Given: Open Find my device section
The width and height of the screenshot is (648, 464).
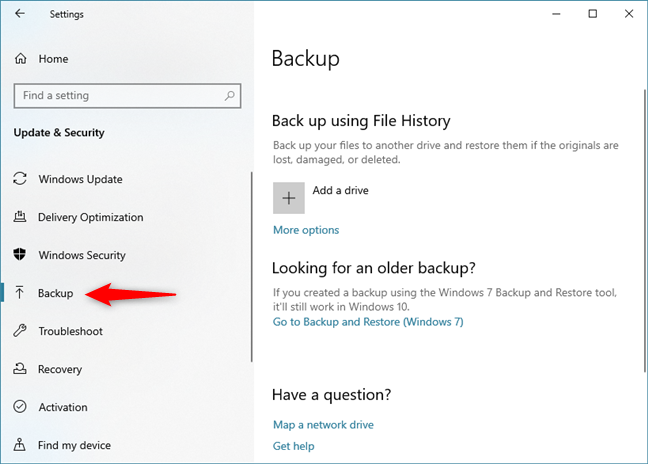Looking at the screenshot, I should click(74, 445).
